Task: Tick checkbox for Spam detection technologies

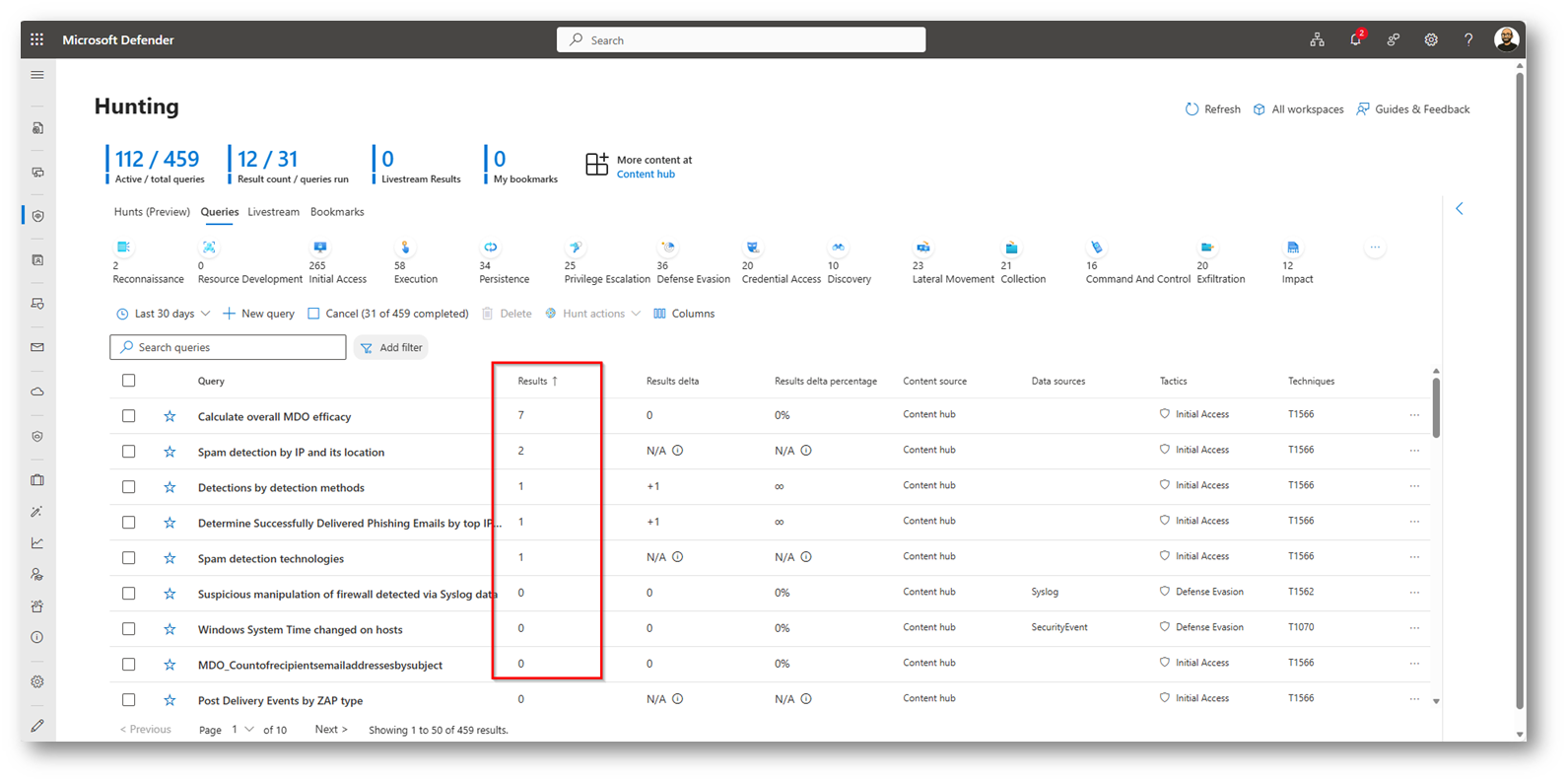Action: click(x=129, y=558)
